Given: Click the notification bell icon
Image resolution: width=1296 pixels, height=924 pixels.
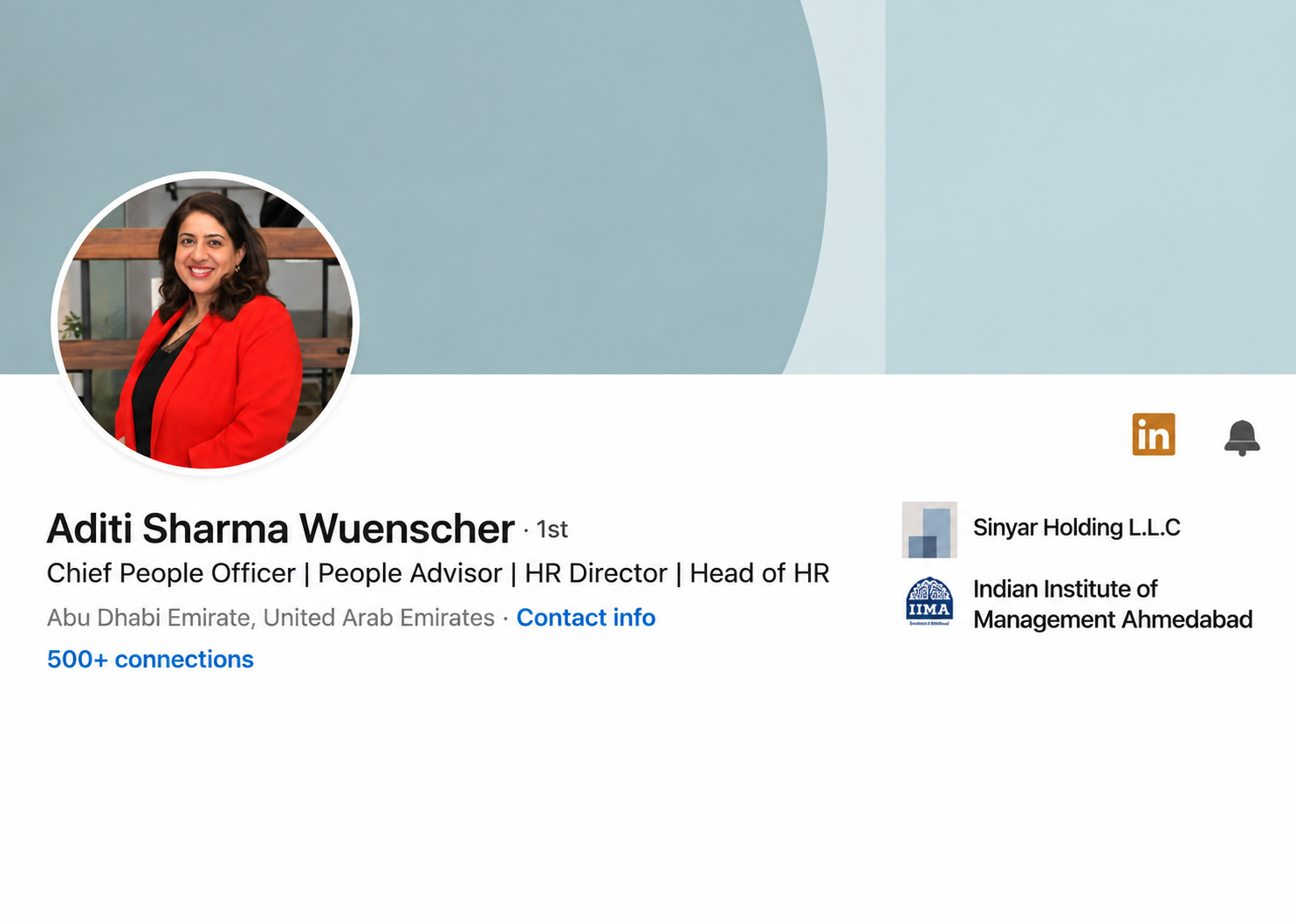Looking at the screenshot, I should [x=1242, y=437].
